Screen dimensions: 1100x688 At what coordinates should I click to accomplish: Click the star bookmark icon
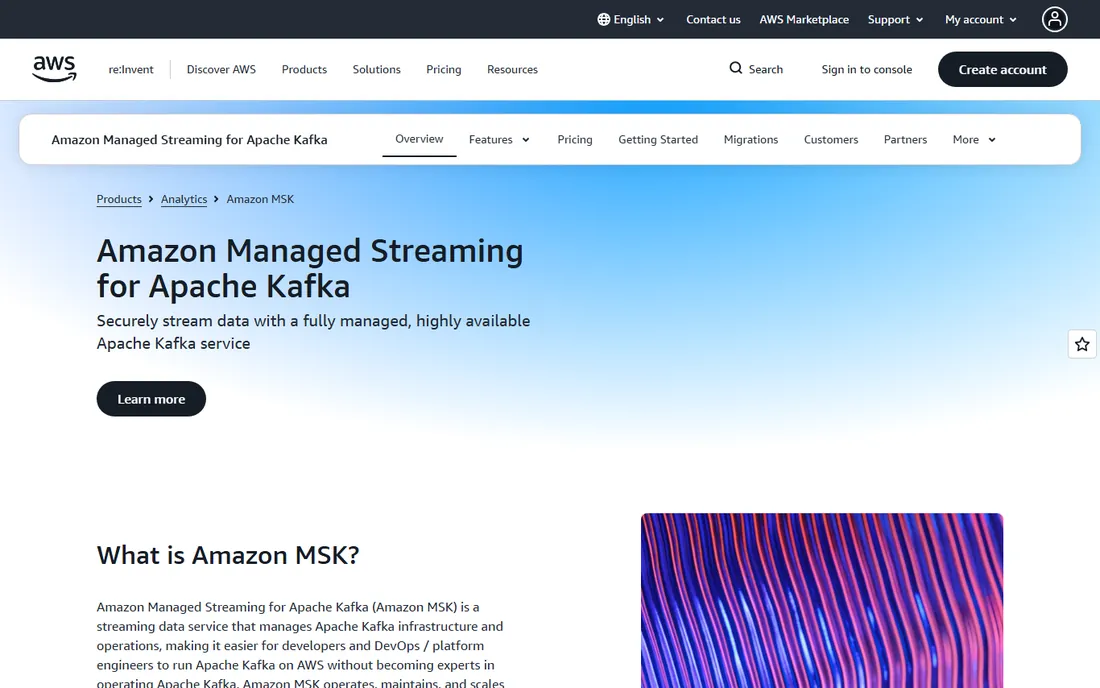[1082, 344]
